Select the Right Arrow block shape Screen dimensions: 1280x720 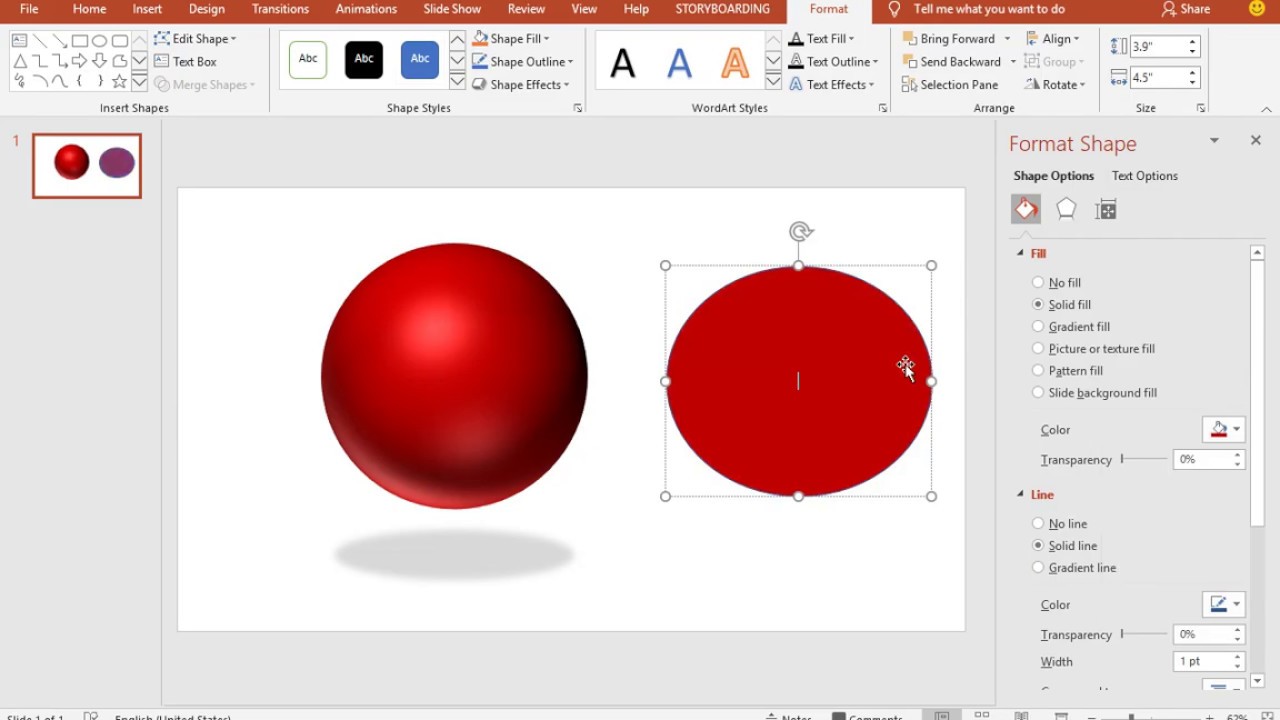tap(80, 61)
